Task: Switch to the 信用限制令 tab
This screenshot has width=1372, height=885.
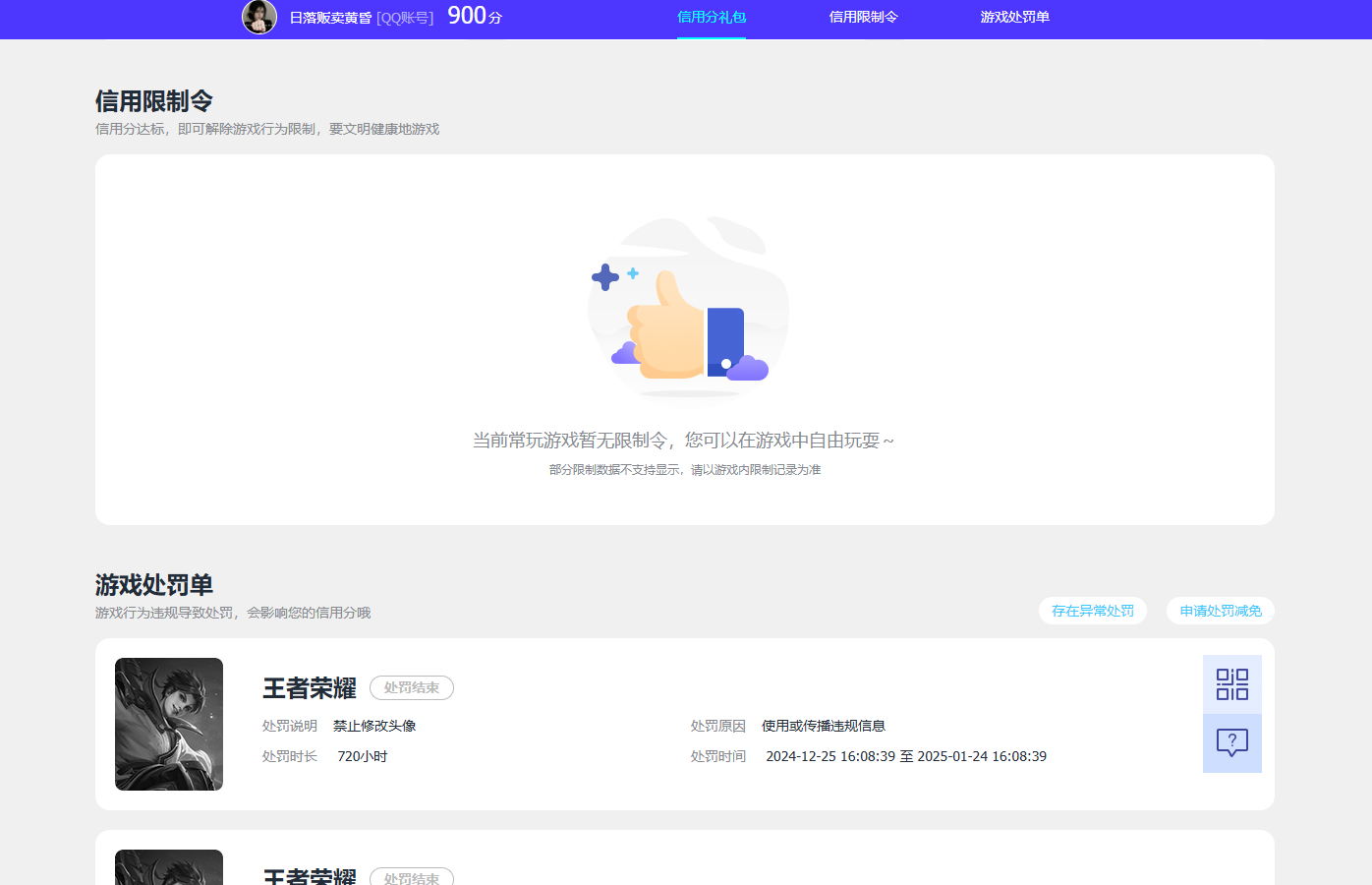Action: click(863, 18)
